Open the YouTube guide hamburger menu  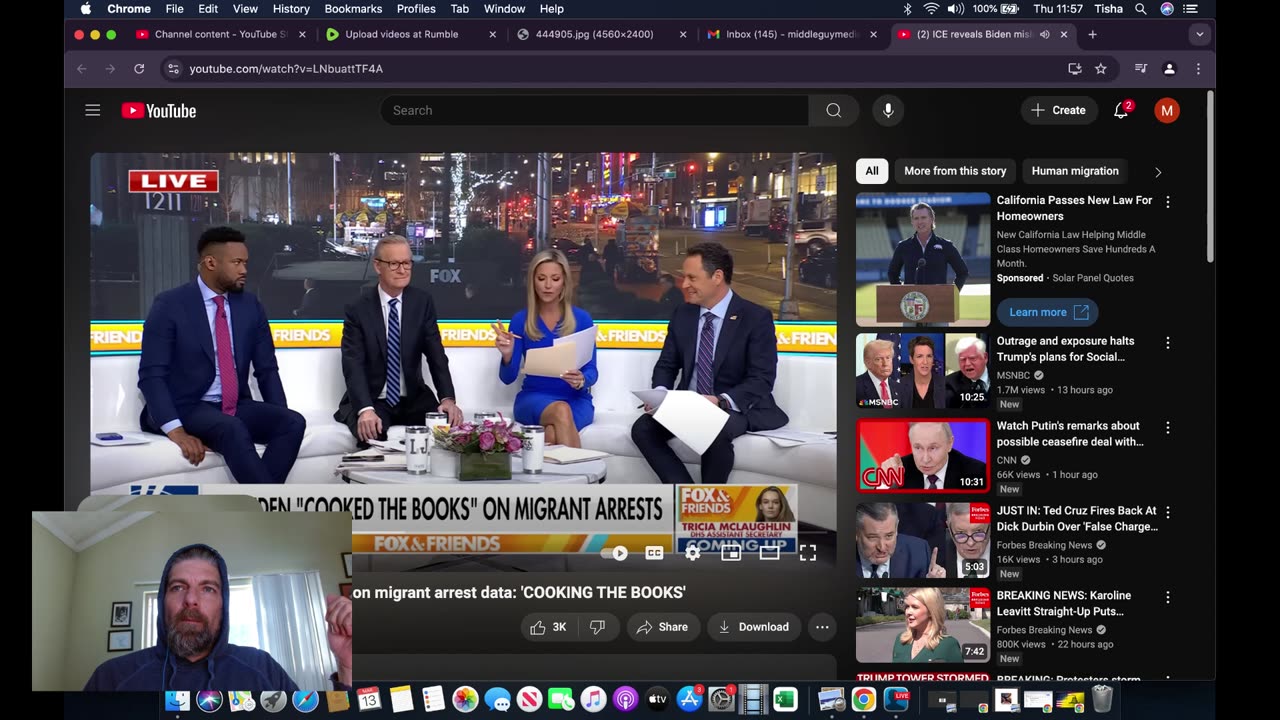click(x=93, y=110)
